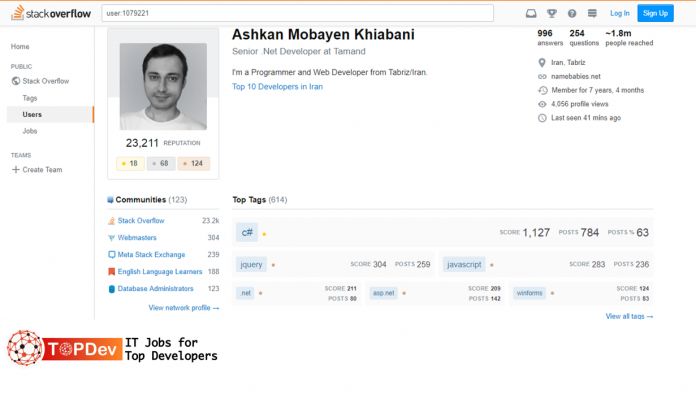Expand the View all tags link
696x407 pixels.
628,316
